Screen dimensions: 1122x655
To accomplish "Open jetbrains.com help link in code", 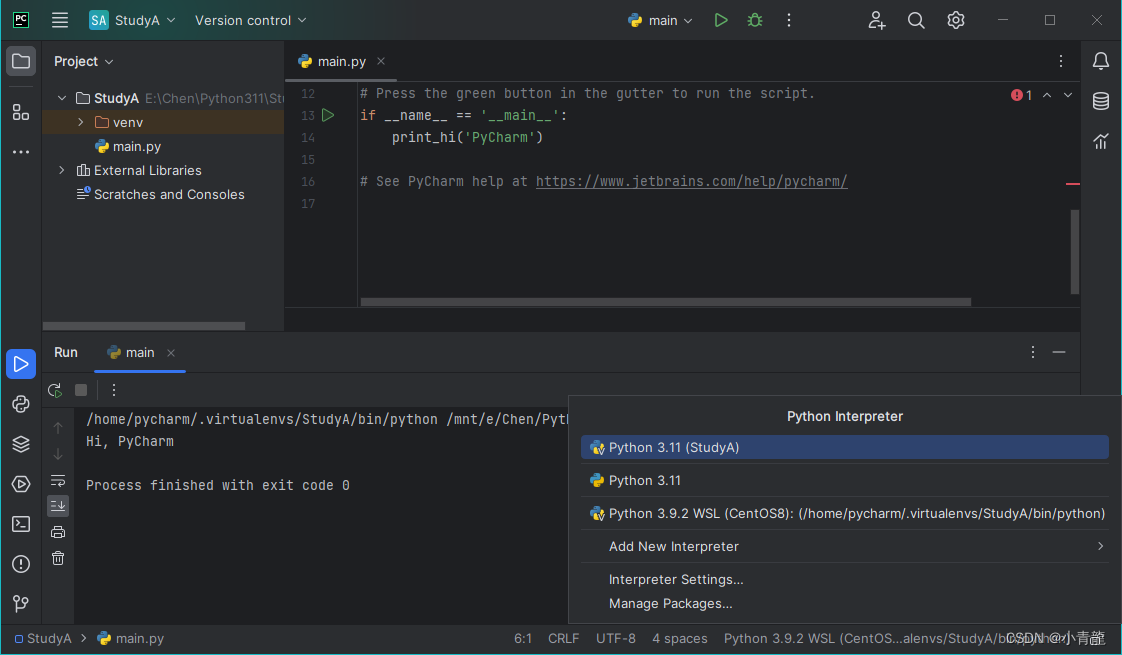I will (691, 181).
